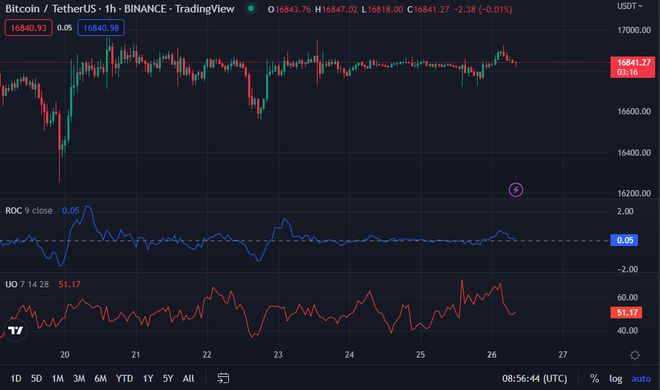Select the 5Y time range
The width and height of the screenshot is (660, 390).
coord(168,378)
